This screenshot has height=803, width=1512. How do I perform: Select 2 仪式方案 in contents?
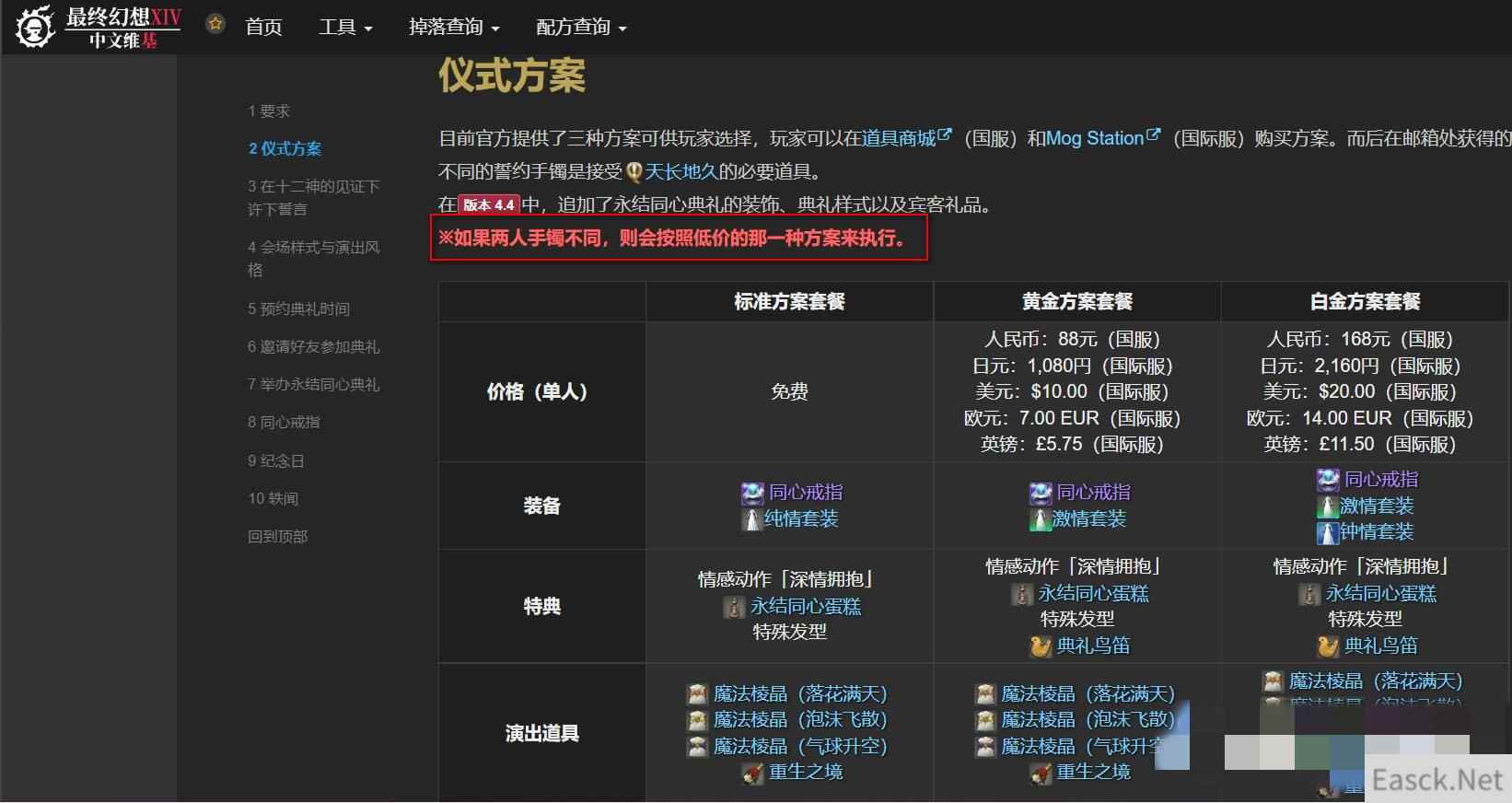pos(285,148)
